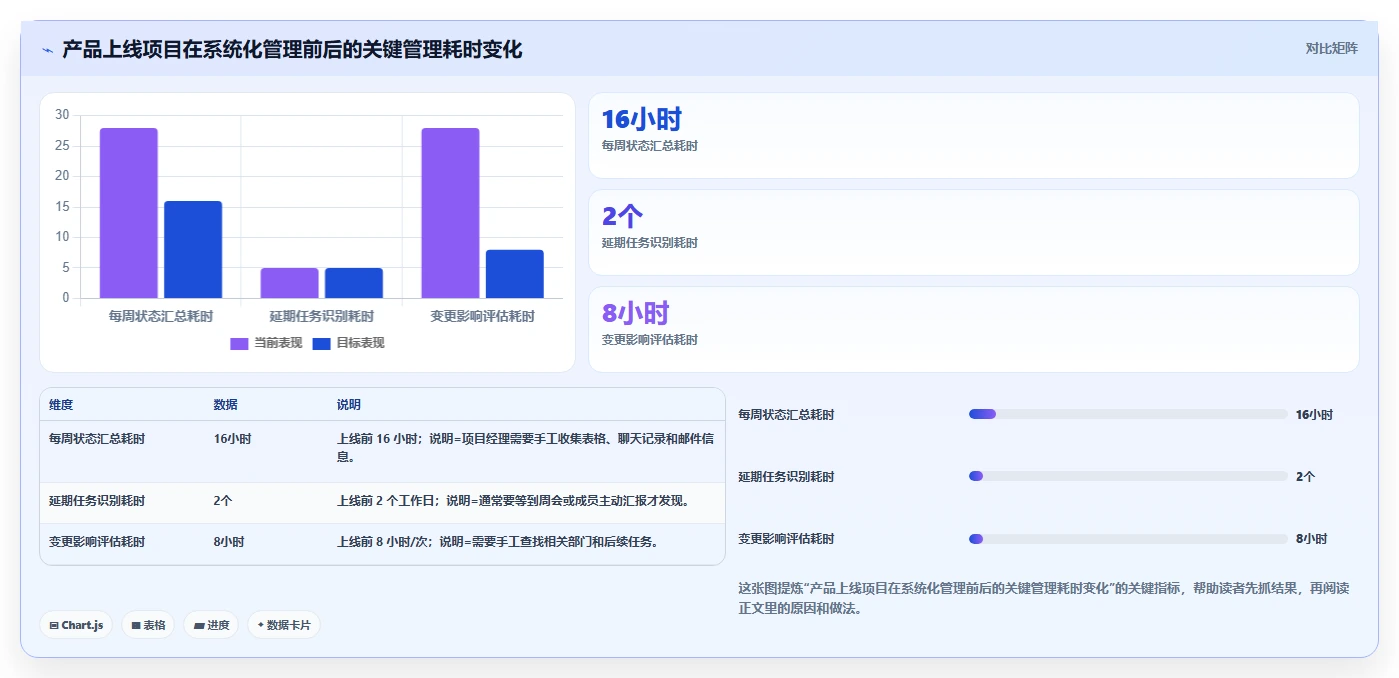Click the description starting 上线前 2 个工作日
The width and height of the screenshot is (1399, 678).
[x=514, y=501]
